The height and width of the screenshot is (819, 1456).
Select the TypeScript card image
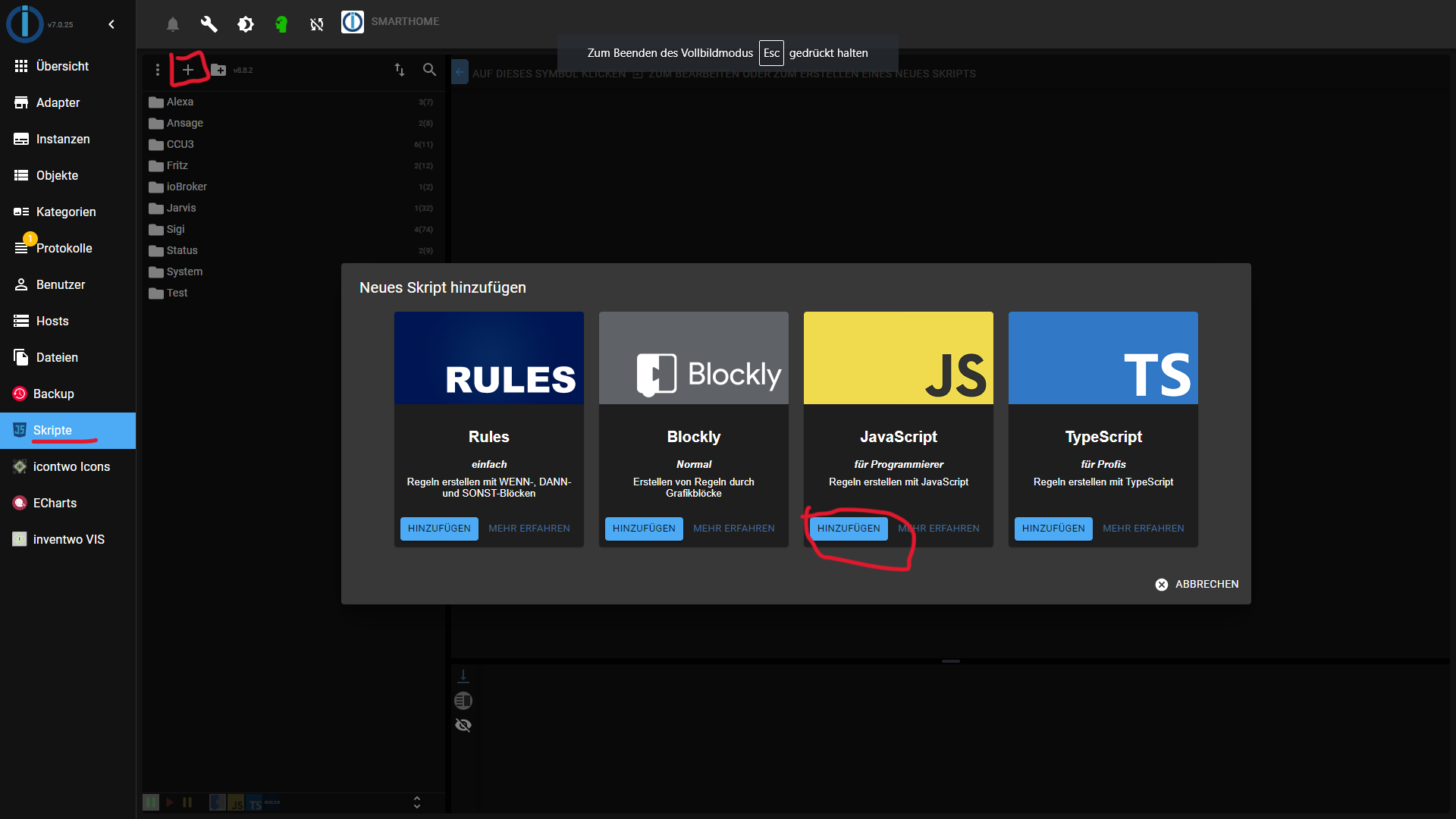(1103, 358)
